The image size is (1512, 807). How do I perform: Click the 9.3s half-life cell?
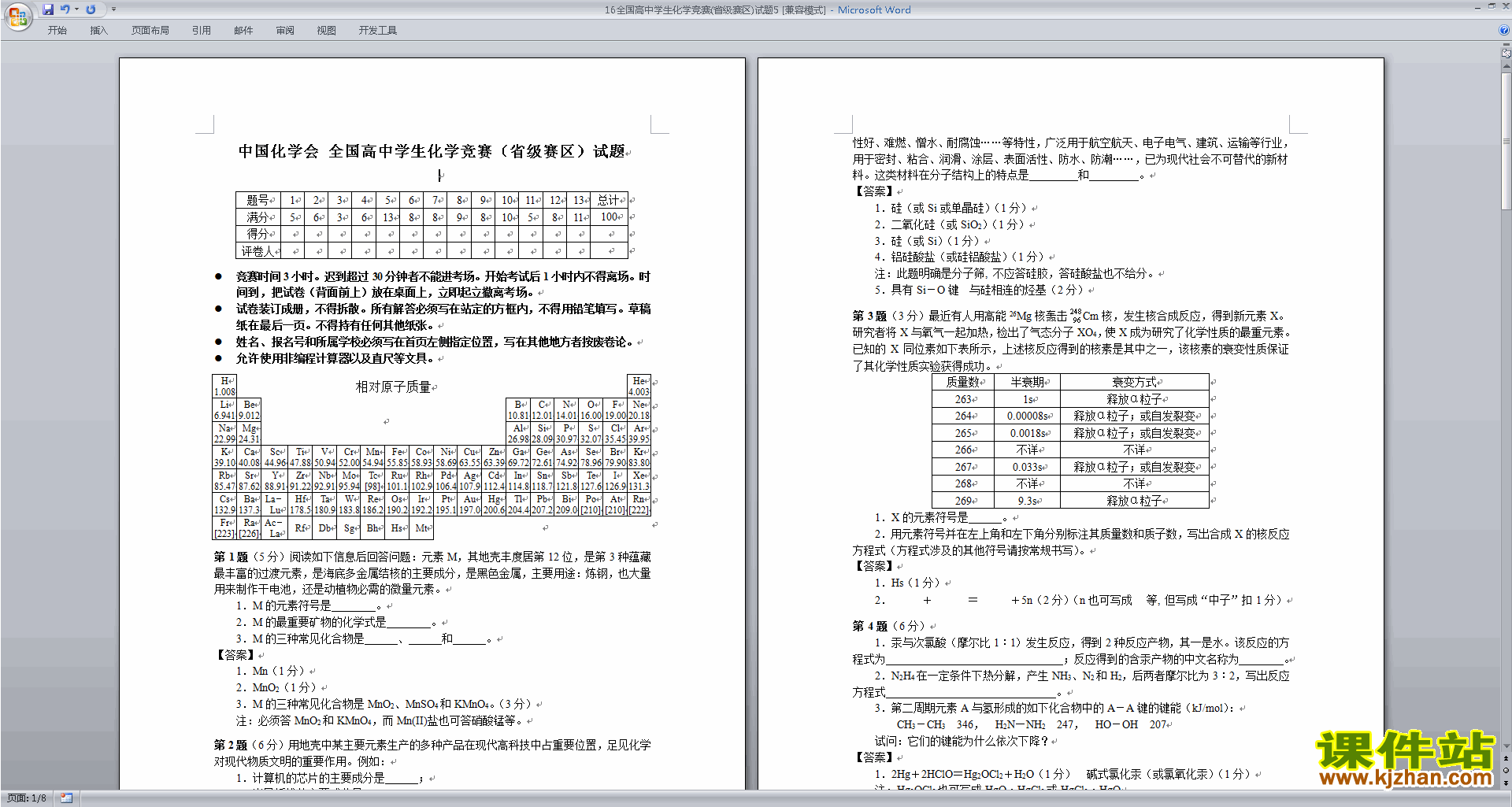tap(1027, 501)
